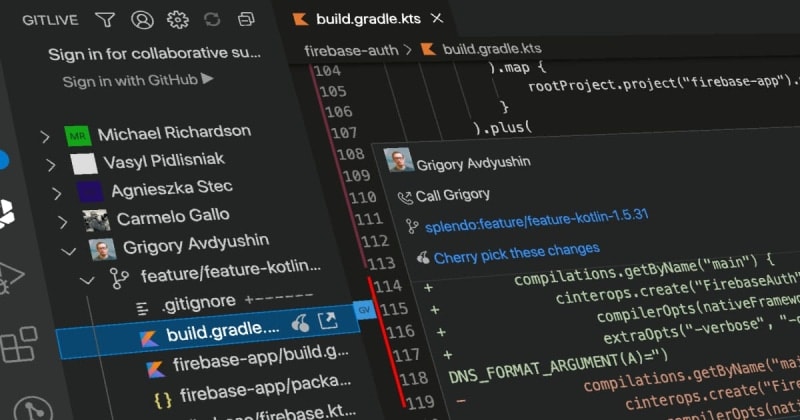Refresh the GitLive team list
This screenshot has width=800, height=420.
(x=212, y=19)
